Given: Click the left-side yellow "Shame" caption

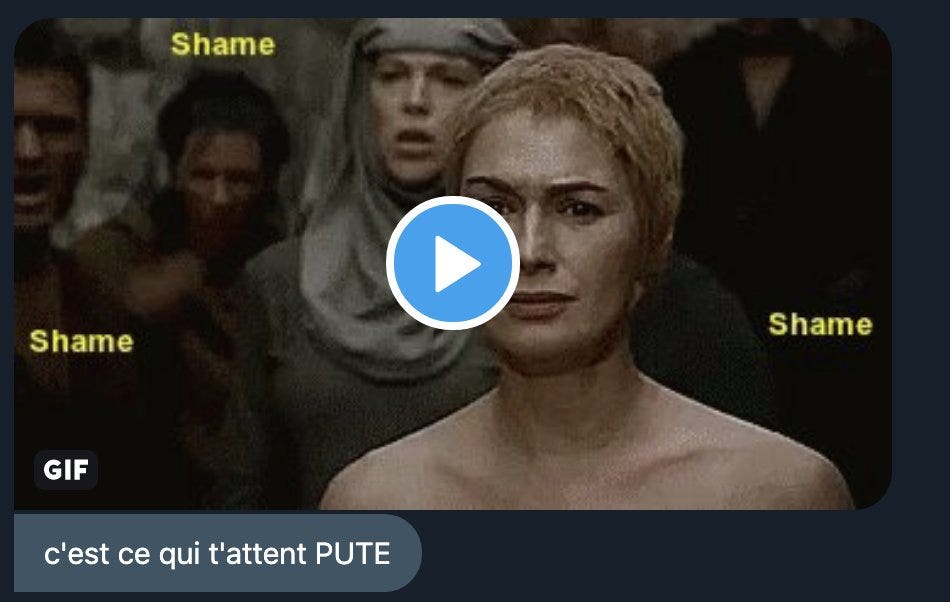Looking at the screenshot, I should tap(81, 341).
